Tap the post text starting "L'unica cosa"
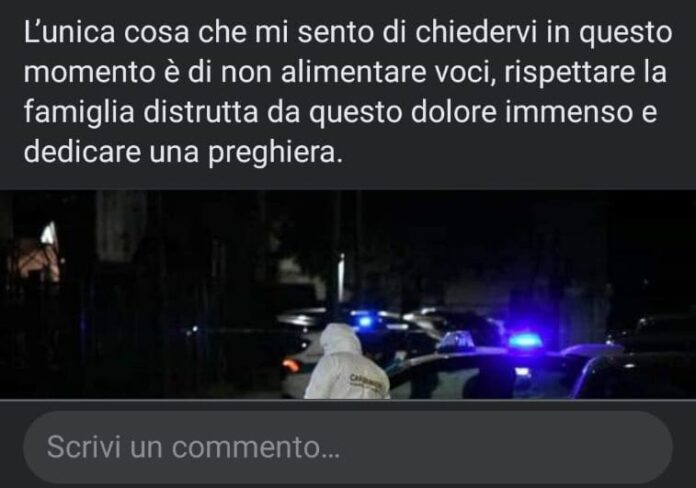This screenshot has width=696, height=488. pos(348,92)
